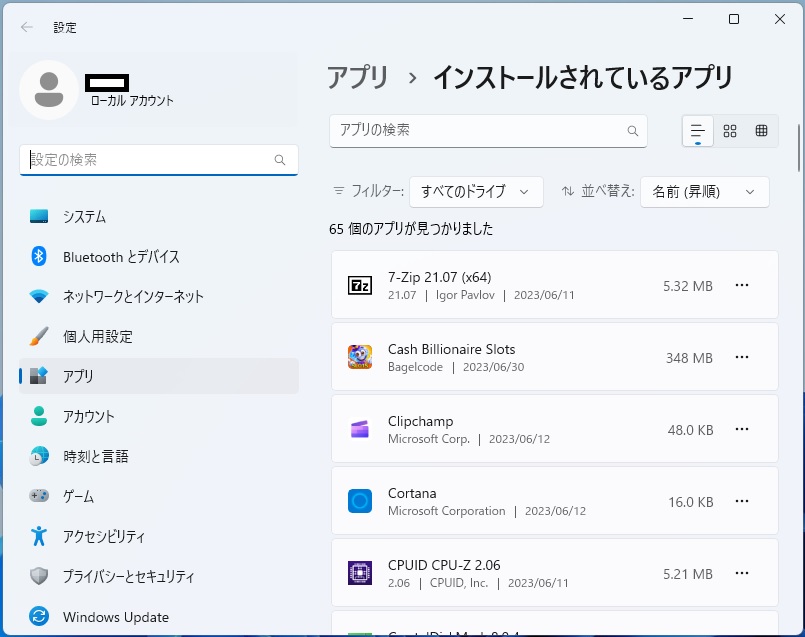Click the Clipchamp app title

tap(420, 421)
